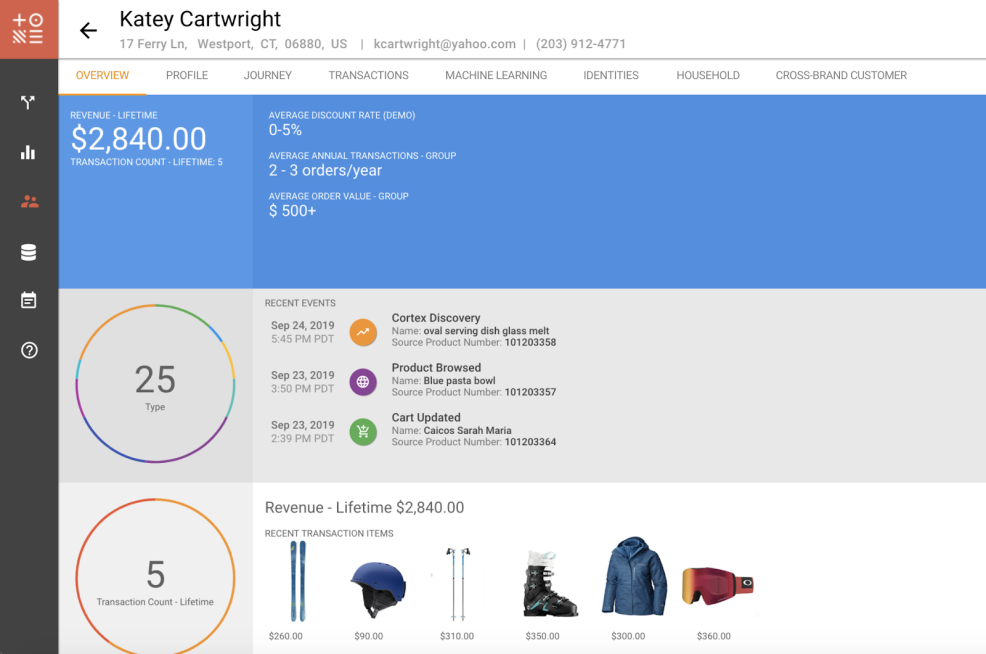
Task: Select the customers people icon in sidebar
Action: pyautogui.click(x=29, y=202)
